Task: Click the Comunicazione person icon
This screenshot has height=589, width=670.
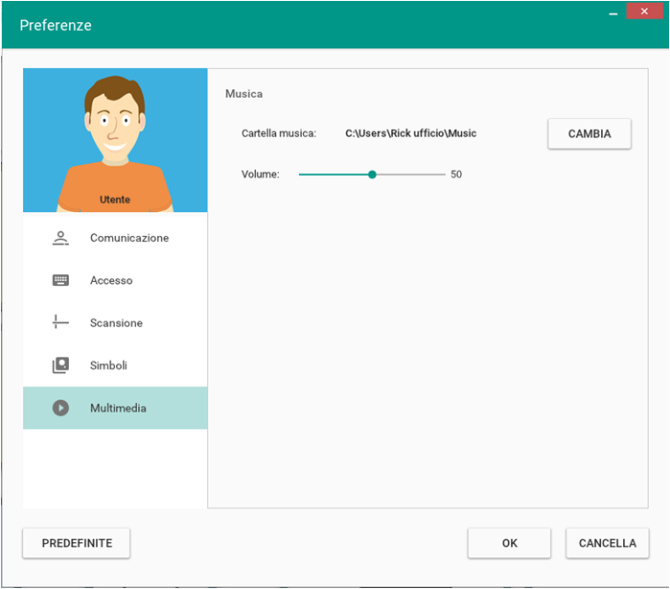Action: pos(61,238)
